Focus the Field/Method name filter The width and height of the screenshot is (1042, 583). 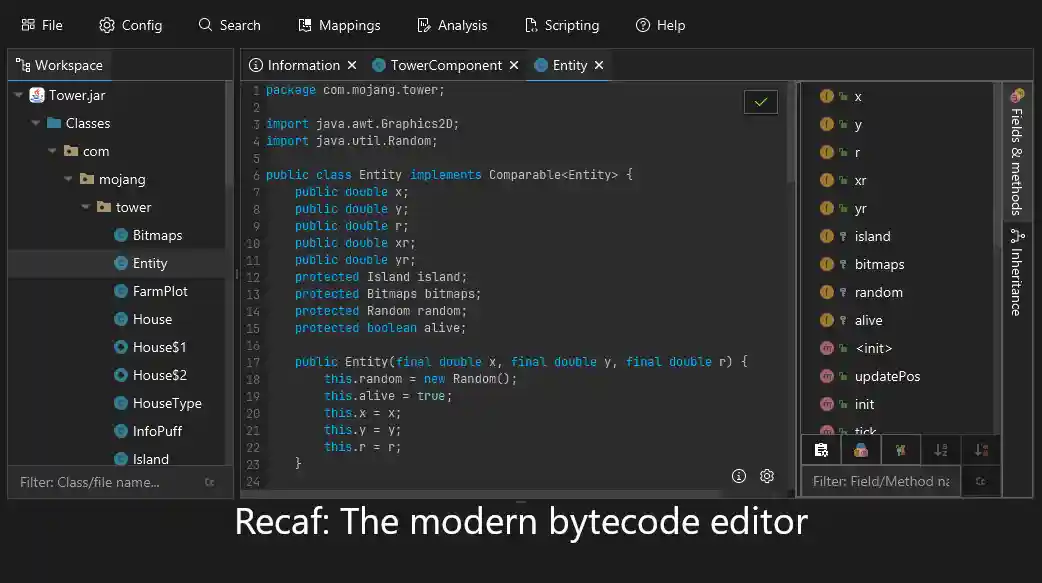(881, 481)
